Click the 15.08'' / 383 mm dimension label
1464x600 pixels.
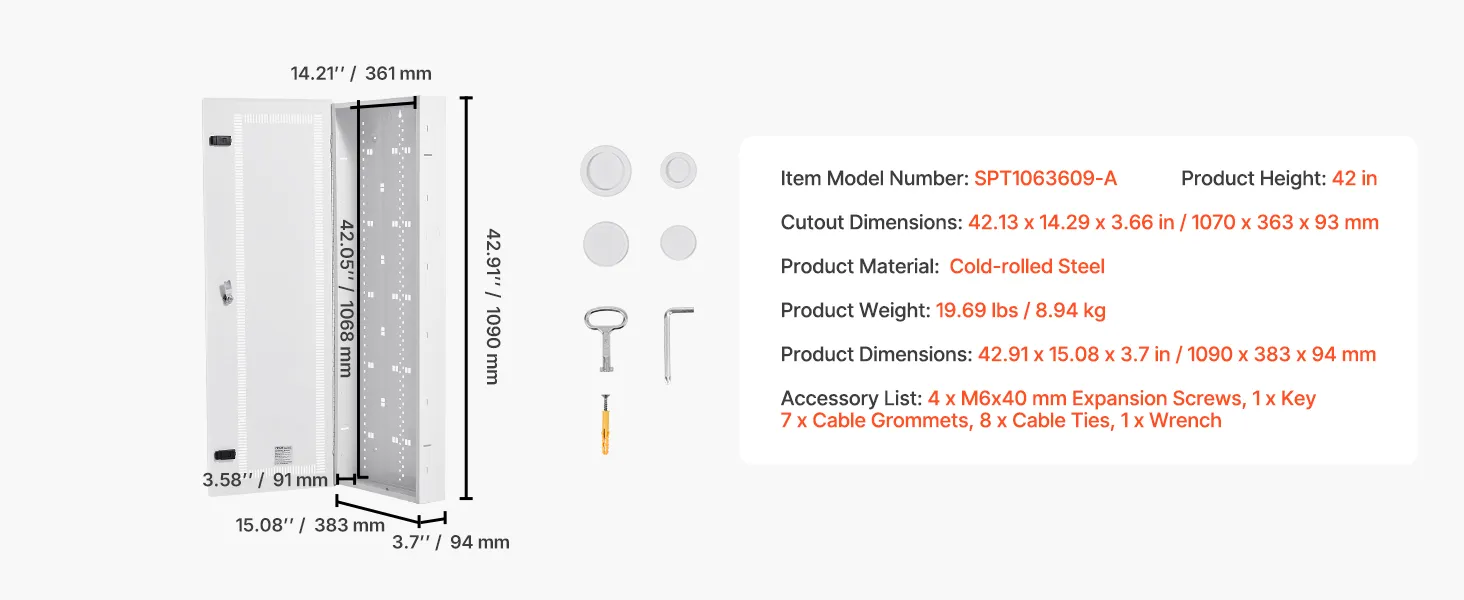(310, 525)
